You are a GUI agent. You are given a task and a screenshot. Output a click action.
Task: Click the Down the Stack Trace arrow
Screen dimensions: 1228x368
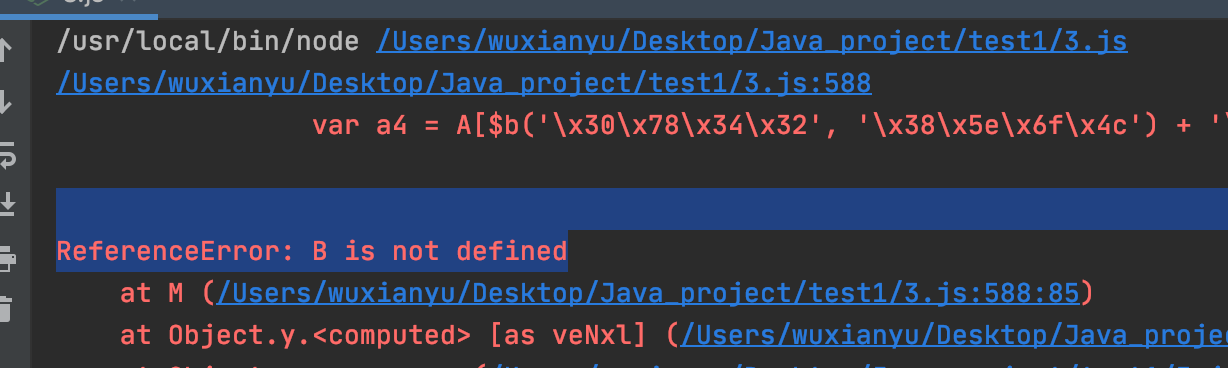tap(6, 101)
